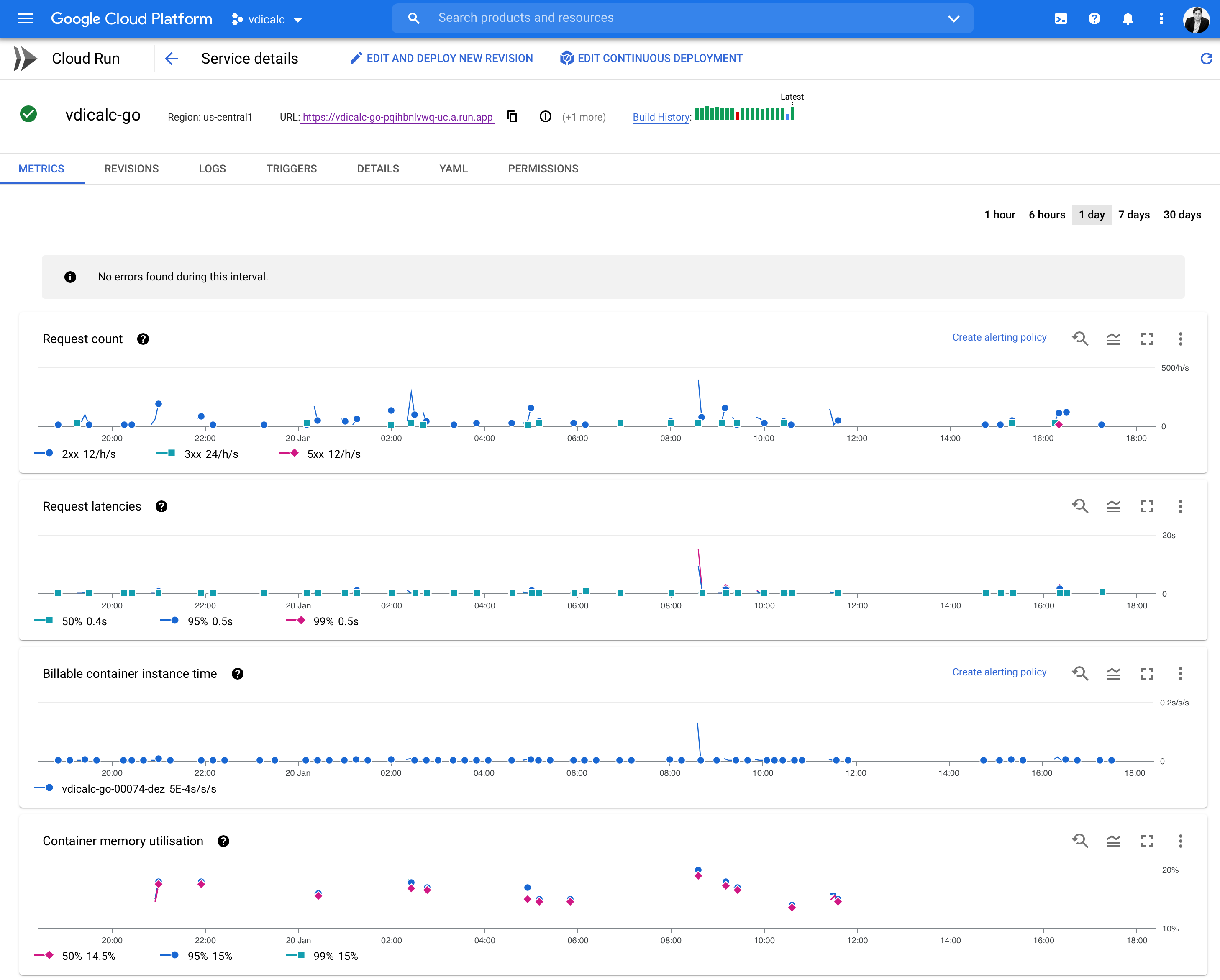
Task: Open more options menu on Container memory utilisation chart
Action: coord(1180,841)
